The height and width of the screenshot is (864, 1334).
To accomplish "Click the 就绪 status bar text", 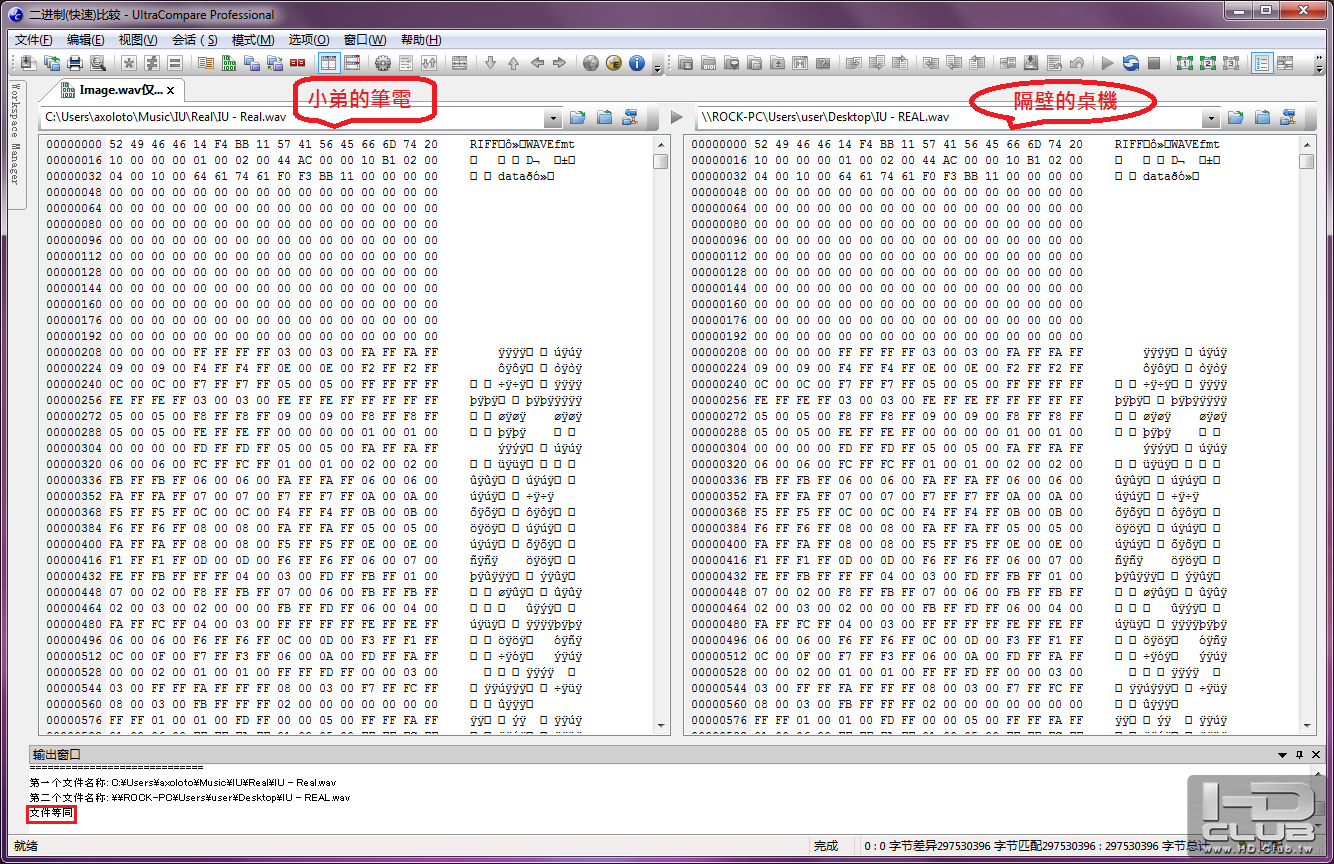I will [26, 846].
